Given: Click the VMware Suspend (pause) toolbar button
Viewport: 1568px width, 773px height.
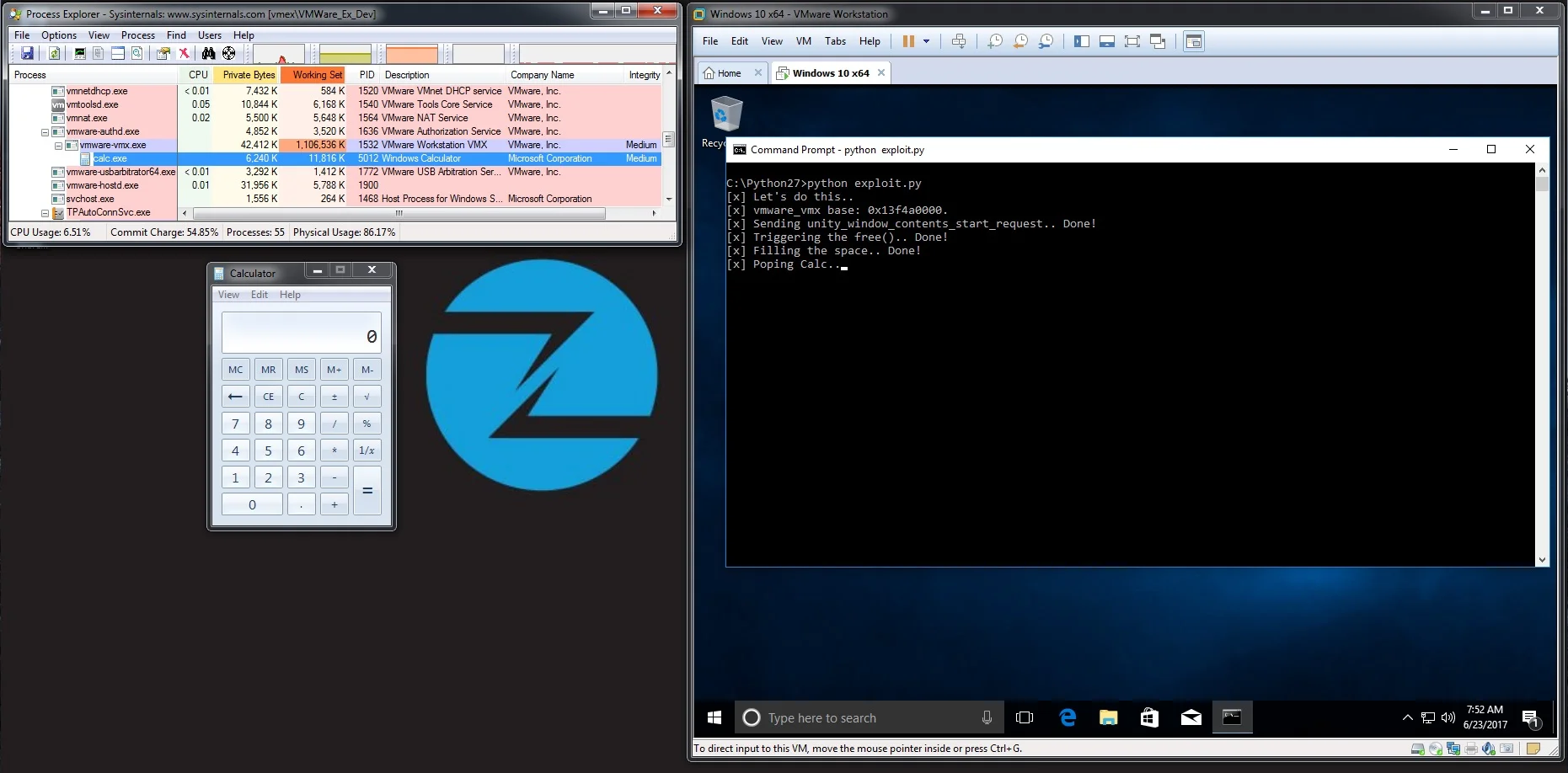Looking at the screenshot, I should (908, 41).
